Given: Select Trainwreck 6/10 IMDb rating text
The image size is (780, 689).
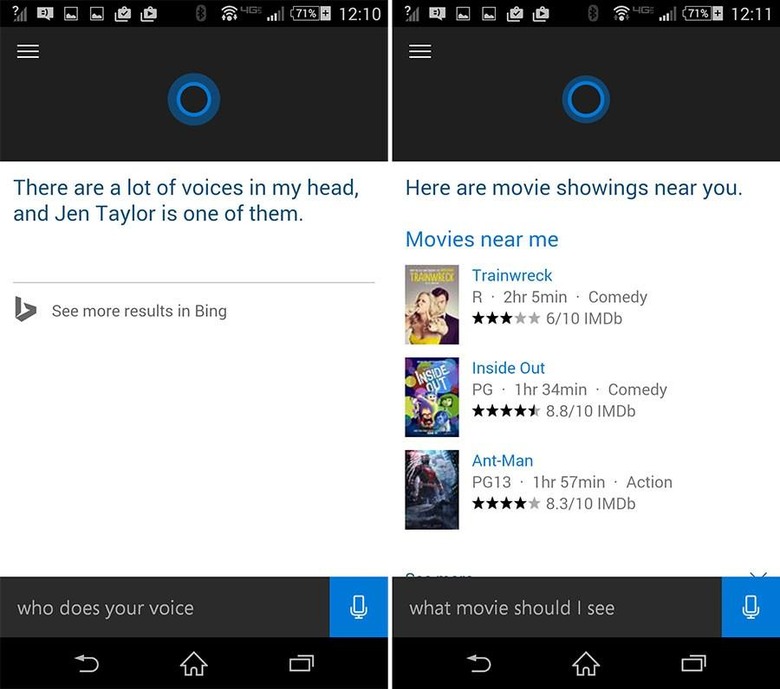Looking at the screenshot, I should (x=584, y=318).
